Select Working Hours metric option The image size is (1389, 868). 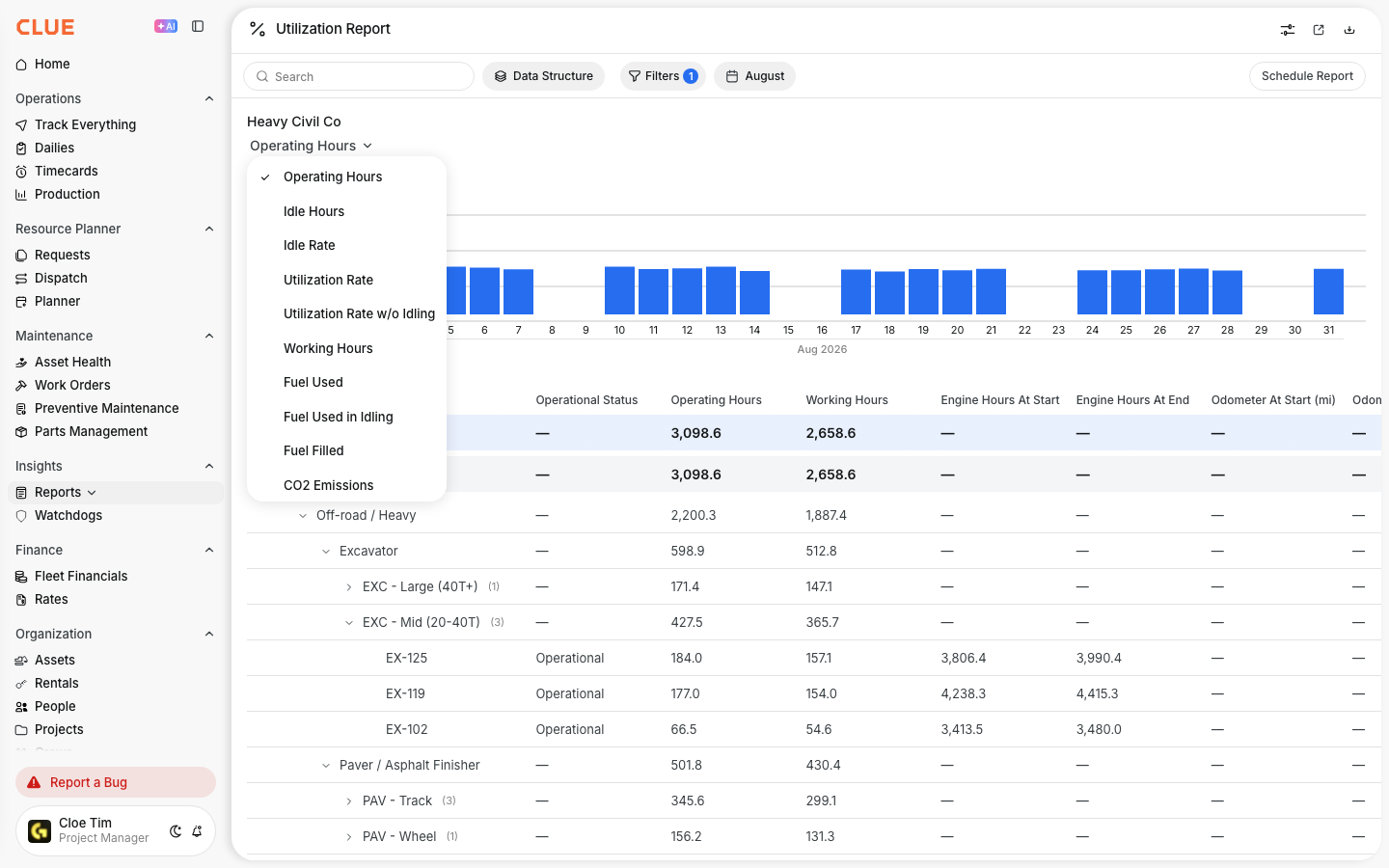coord(346,348)
